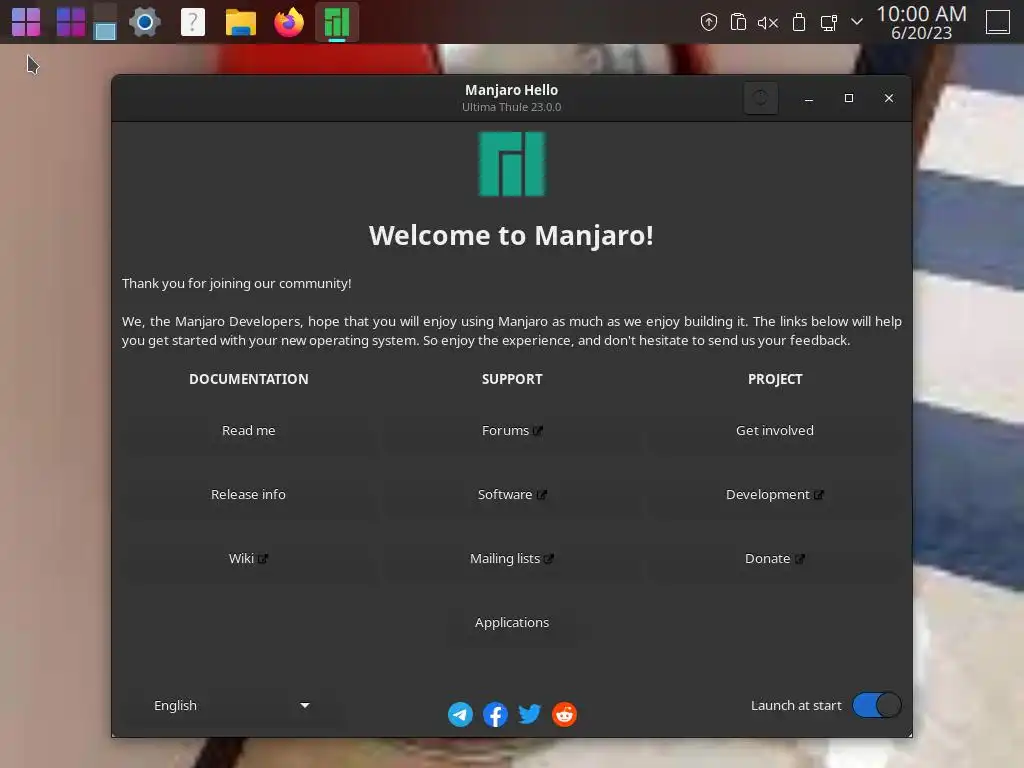
Task: Click the show desktop button in the panel
Action: point(998,22)
